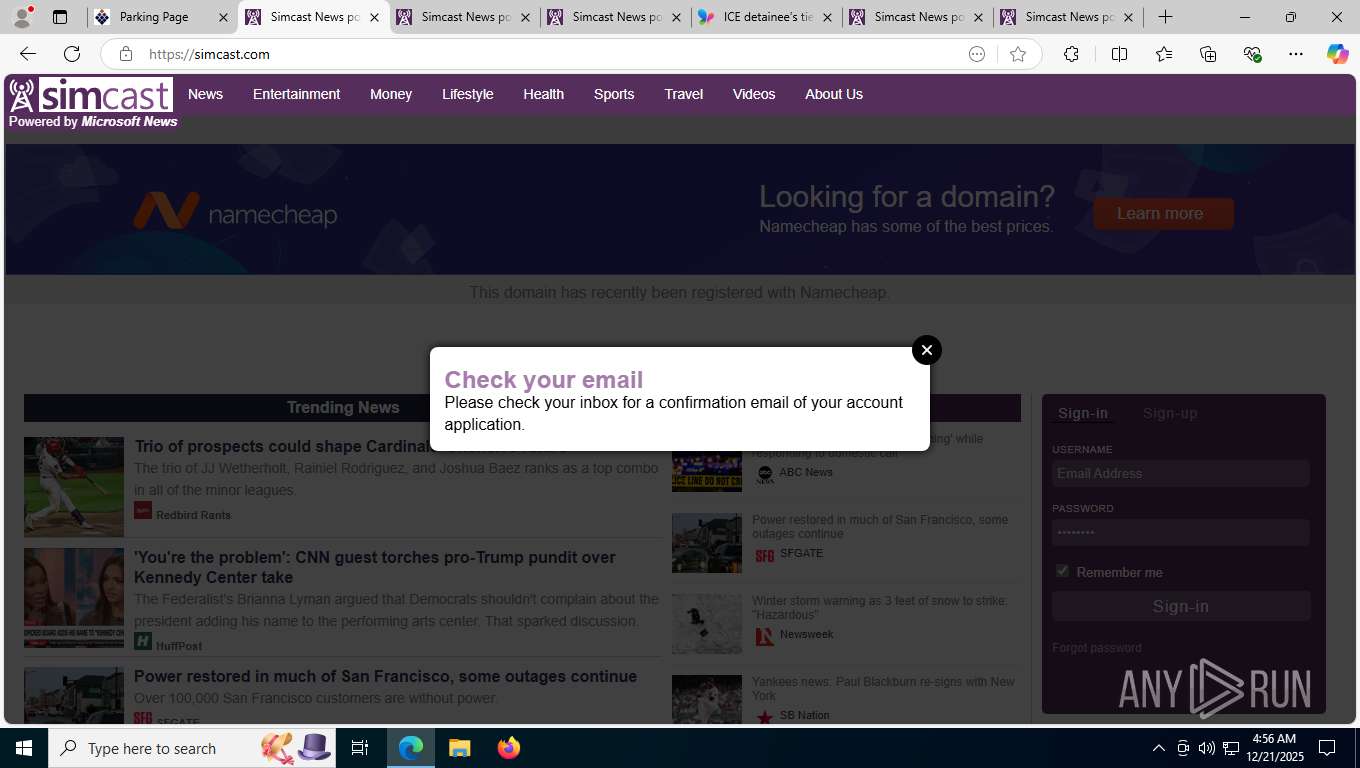
Task: Open the About Us page
Action: coord(834,94)
